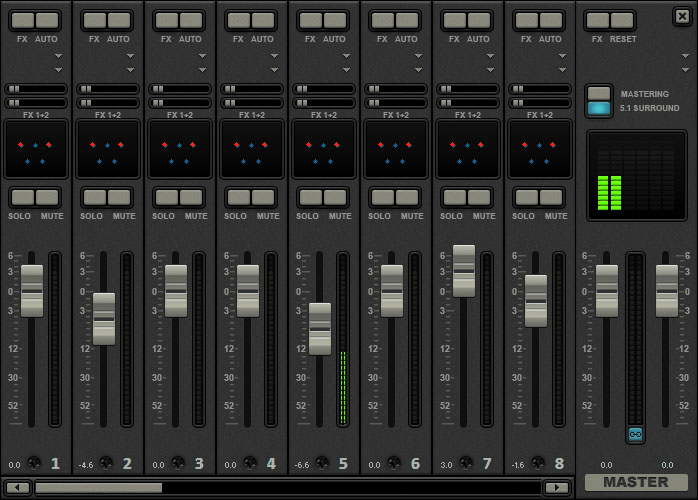
Task: Open first effect slot dropdown on channel 3
Action: [x=203, y=56]
